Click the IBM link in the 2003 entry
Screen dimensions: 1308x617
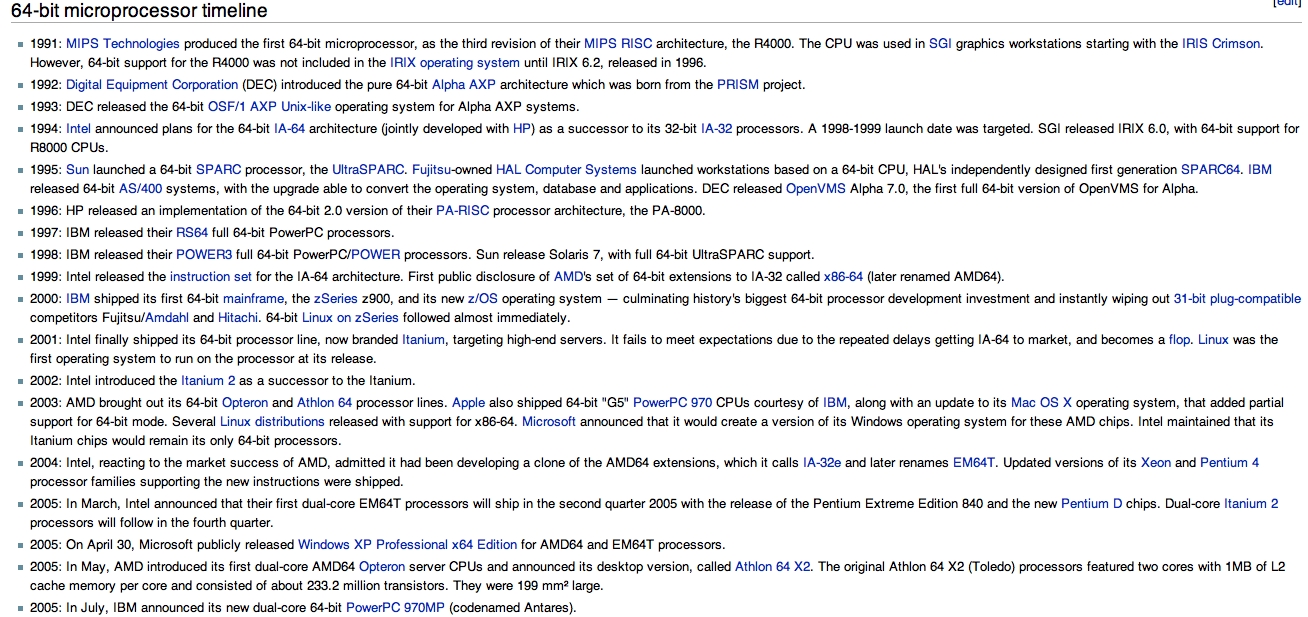[x=835, y=403]
